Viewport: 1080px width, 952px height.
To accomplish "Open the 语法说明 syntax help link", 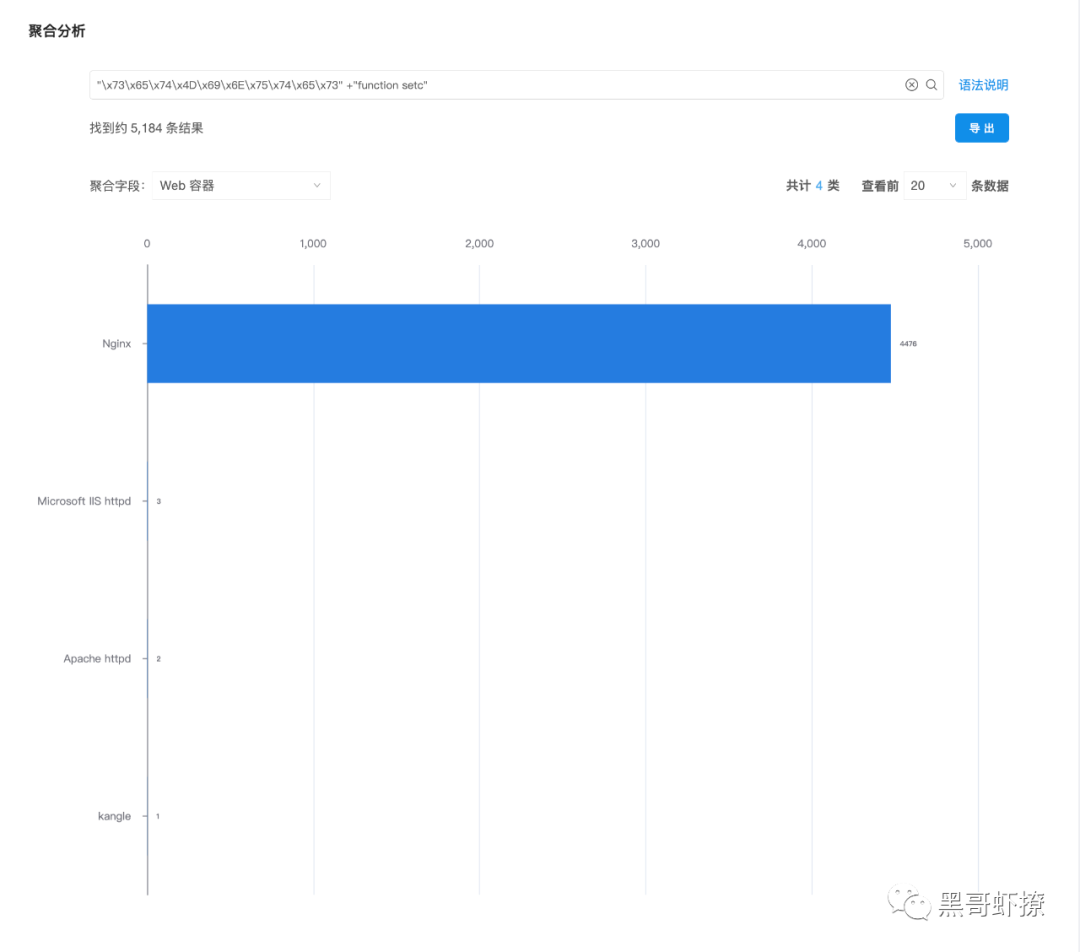I will coord(983,85).
